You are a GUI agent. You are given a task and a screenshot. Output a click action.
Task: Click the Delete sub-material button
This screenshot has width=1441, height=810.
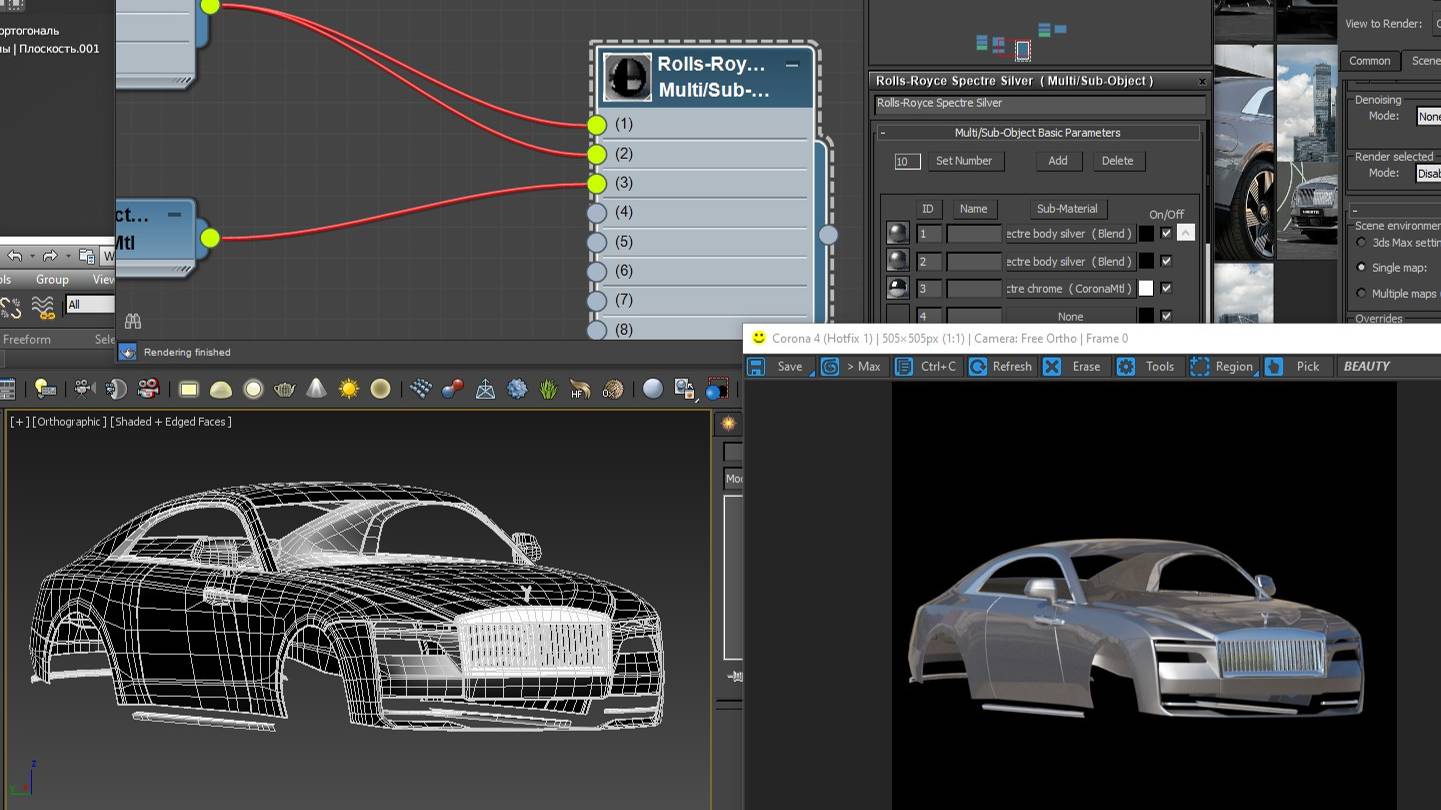[1118, 161]
